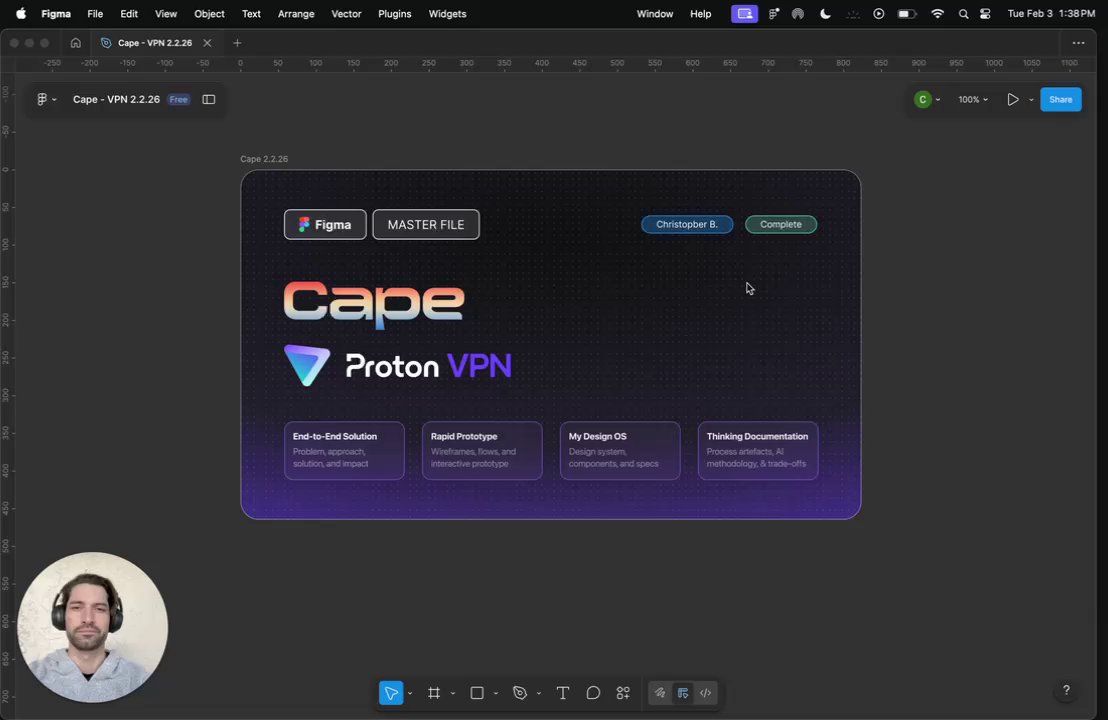Open the Edit menu
Image resolution: width=1108 pixels, height=720 pixels.
(129, 13)
